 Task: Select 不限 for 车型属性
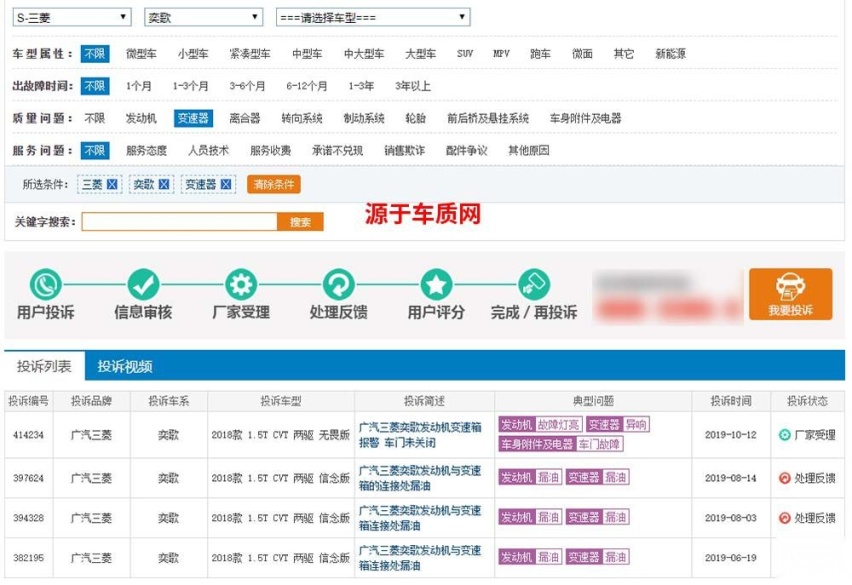coord(95,54)
